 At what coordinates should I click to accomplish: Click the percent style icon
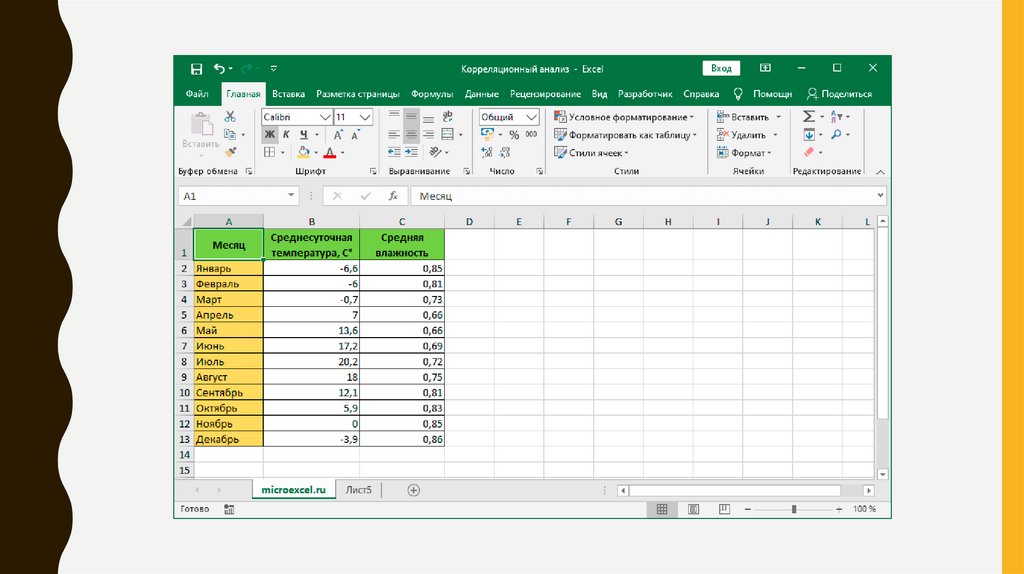tap(514, 135)
